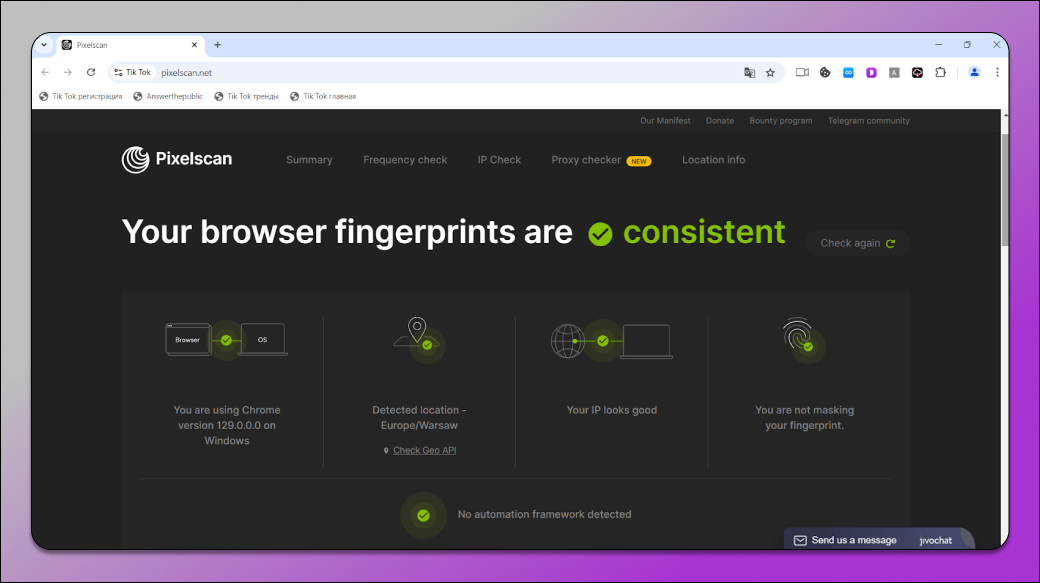Image resolution: width=1040 pixels, height=583 pixels.
Task: Follow the Check Geo API link
Action: pos(424,451)
